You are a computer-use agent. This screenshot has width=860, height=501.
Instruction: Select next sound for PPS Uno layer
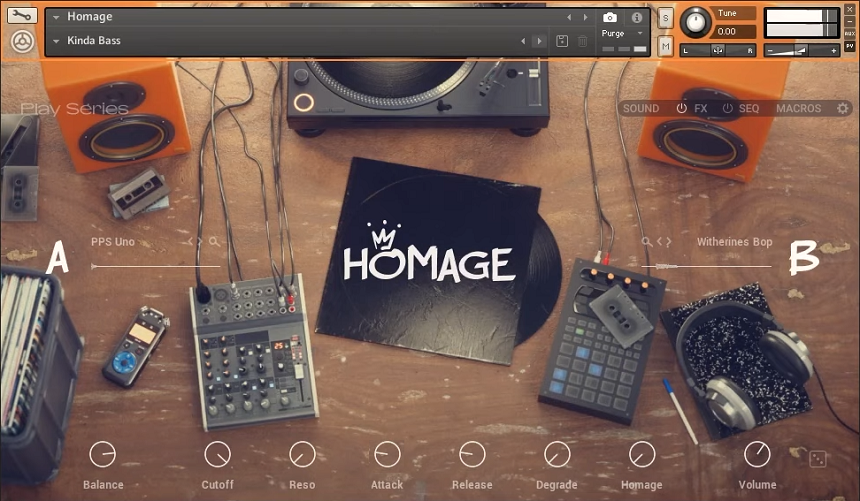tap(200, 241)
